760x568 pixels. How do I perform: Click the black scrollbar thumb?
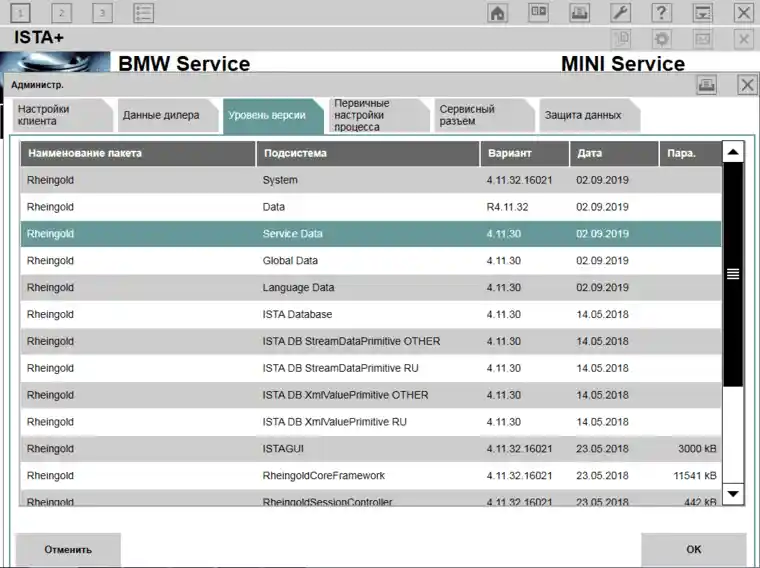click(x=733, y=274)
